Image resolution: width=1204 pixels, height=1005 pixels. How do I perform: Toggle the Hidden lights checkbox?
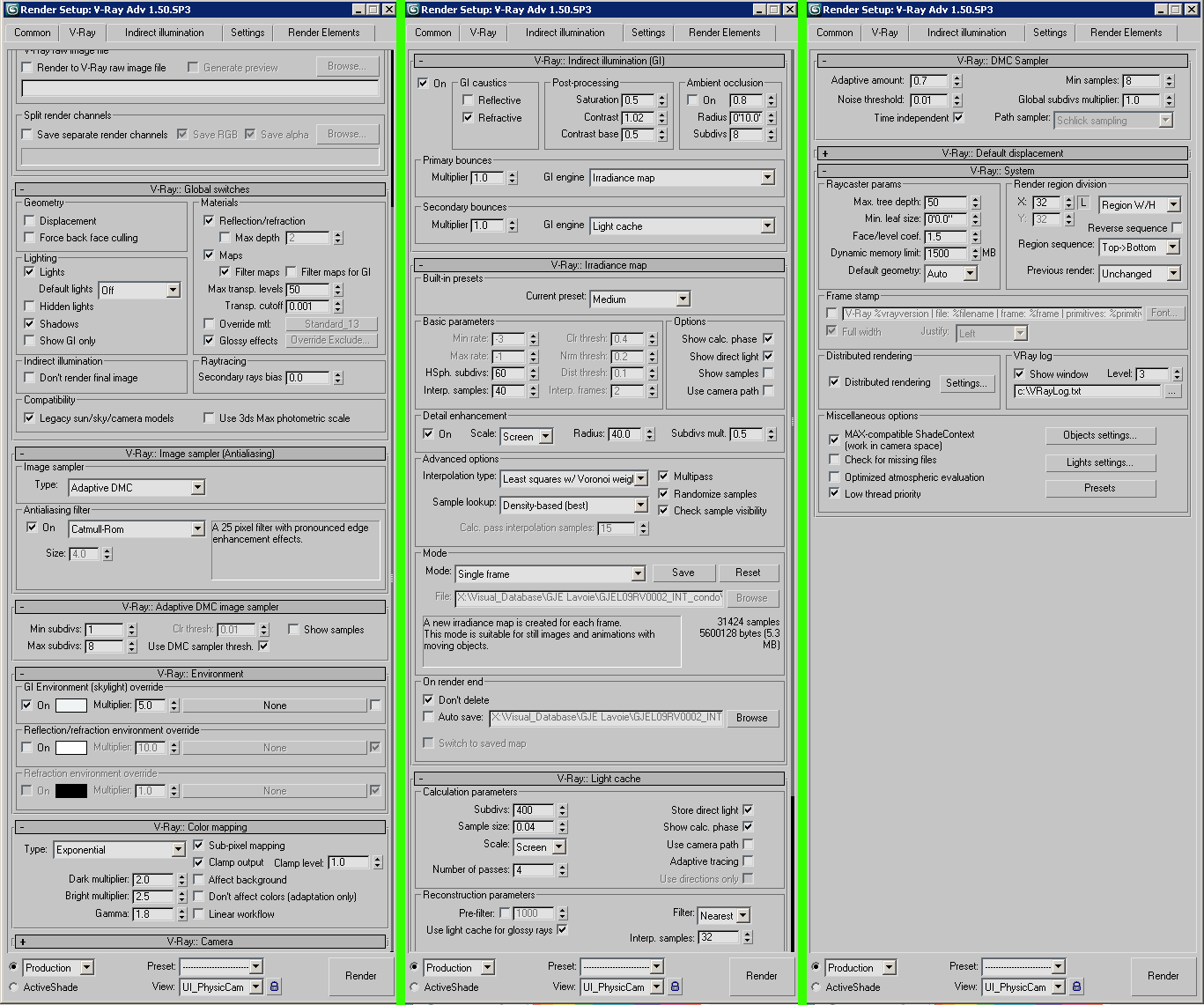(x=29, y=307)
